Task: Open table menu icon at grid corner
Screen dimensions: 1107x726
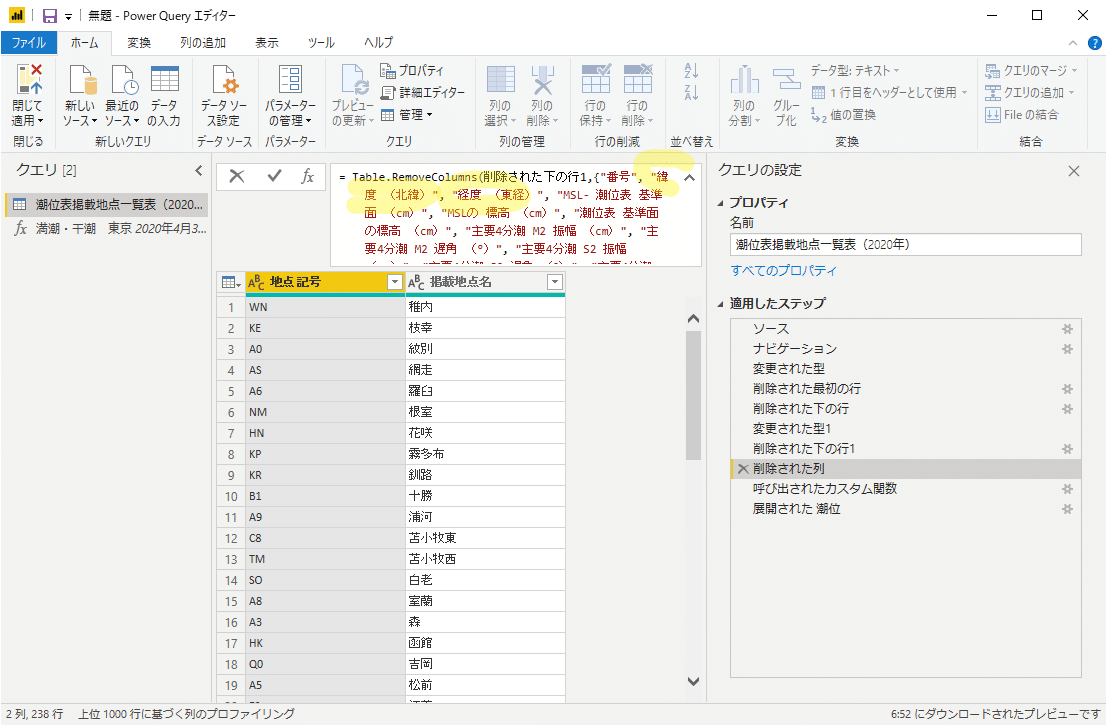Action: pyautogui.click(x=231, y=282)
